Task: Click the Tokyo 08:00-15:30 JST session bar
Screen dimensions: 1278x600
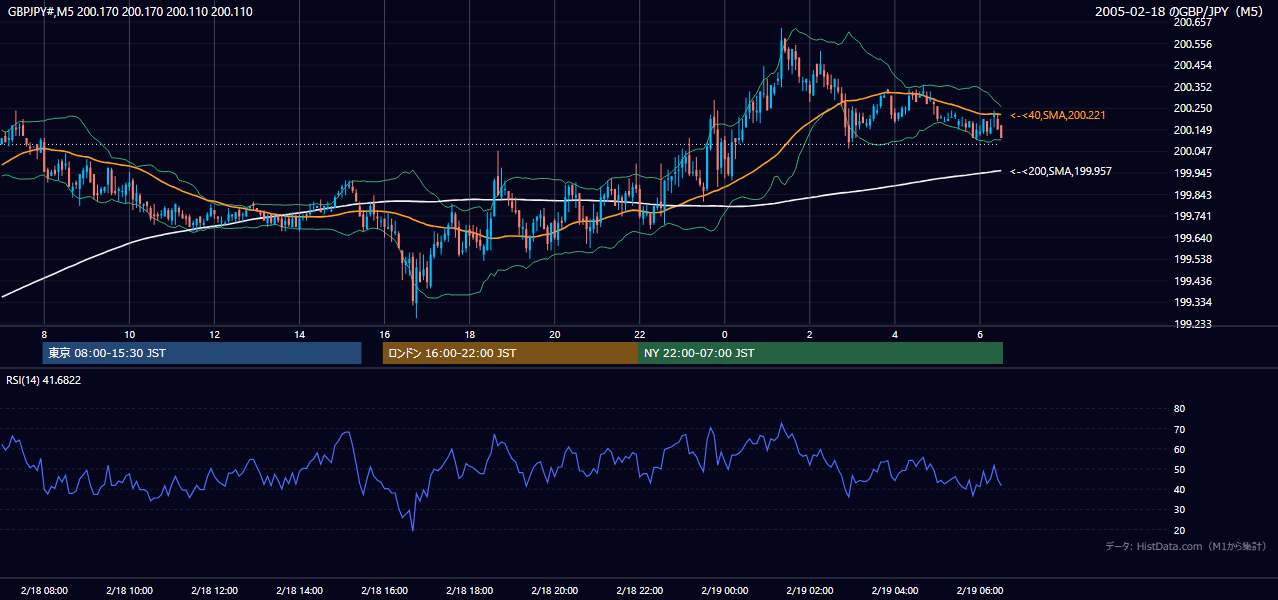Action: pyautogui.click(x=202, y=353)
